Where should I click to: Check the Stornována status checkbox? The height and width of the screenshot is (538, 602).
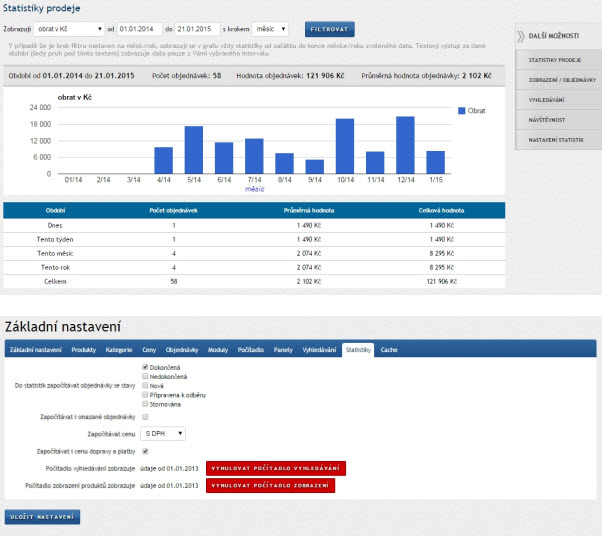coord(146,404)
